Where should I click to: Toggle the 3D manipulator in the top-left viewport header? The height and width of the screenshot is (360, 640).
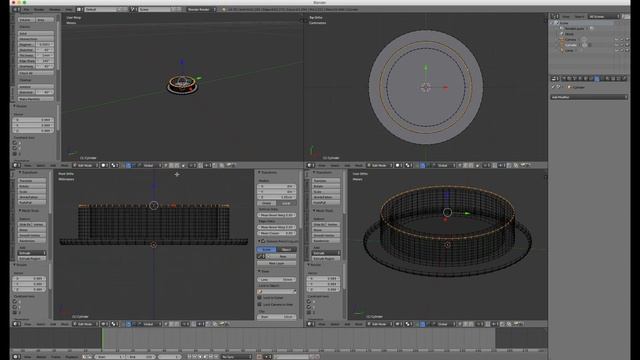(123, 165)
